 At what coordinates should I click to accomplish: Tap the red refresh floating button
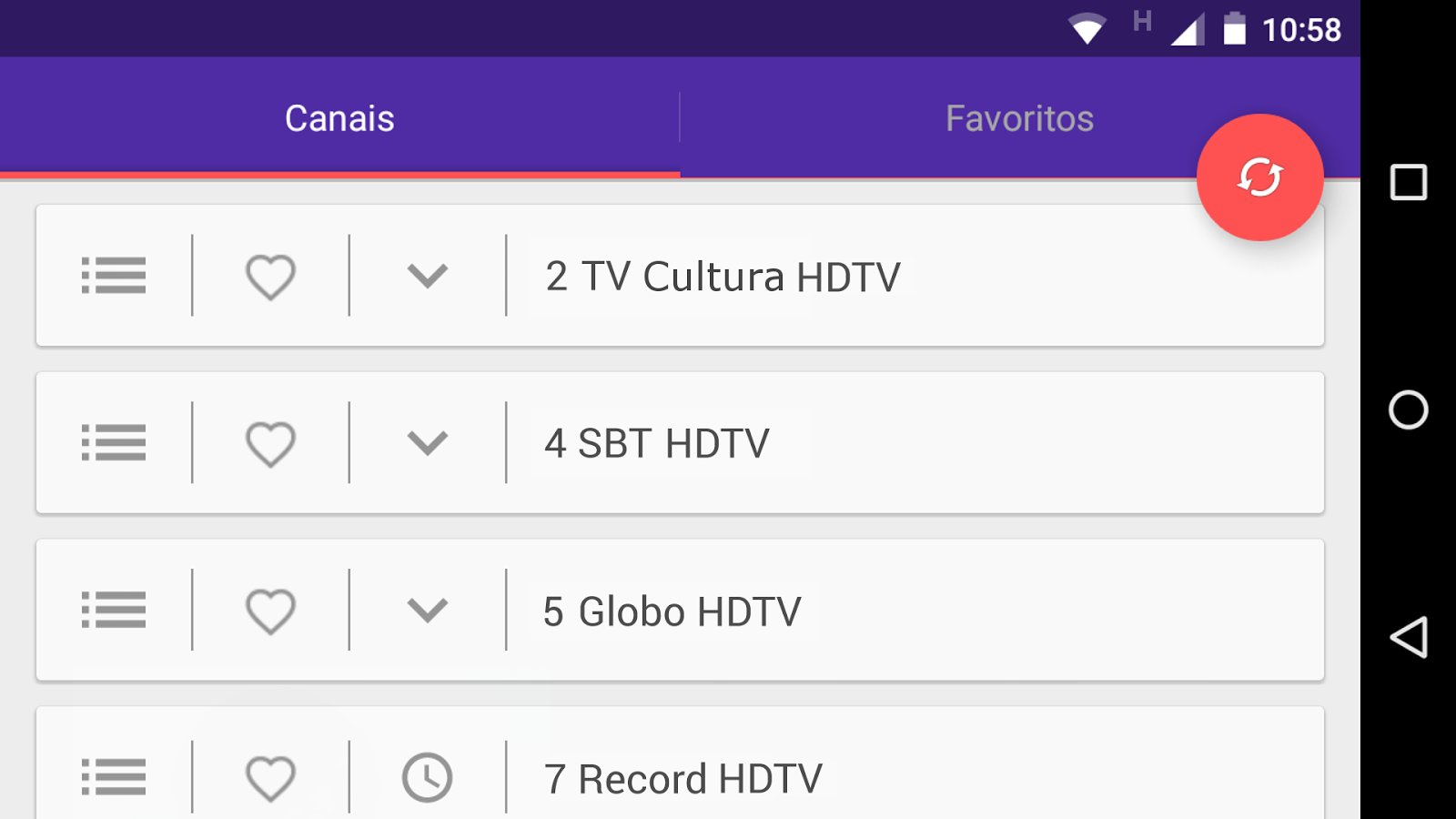tap(1259, 177)
